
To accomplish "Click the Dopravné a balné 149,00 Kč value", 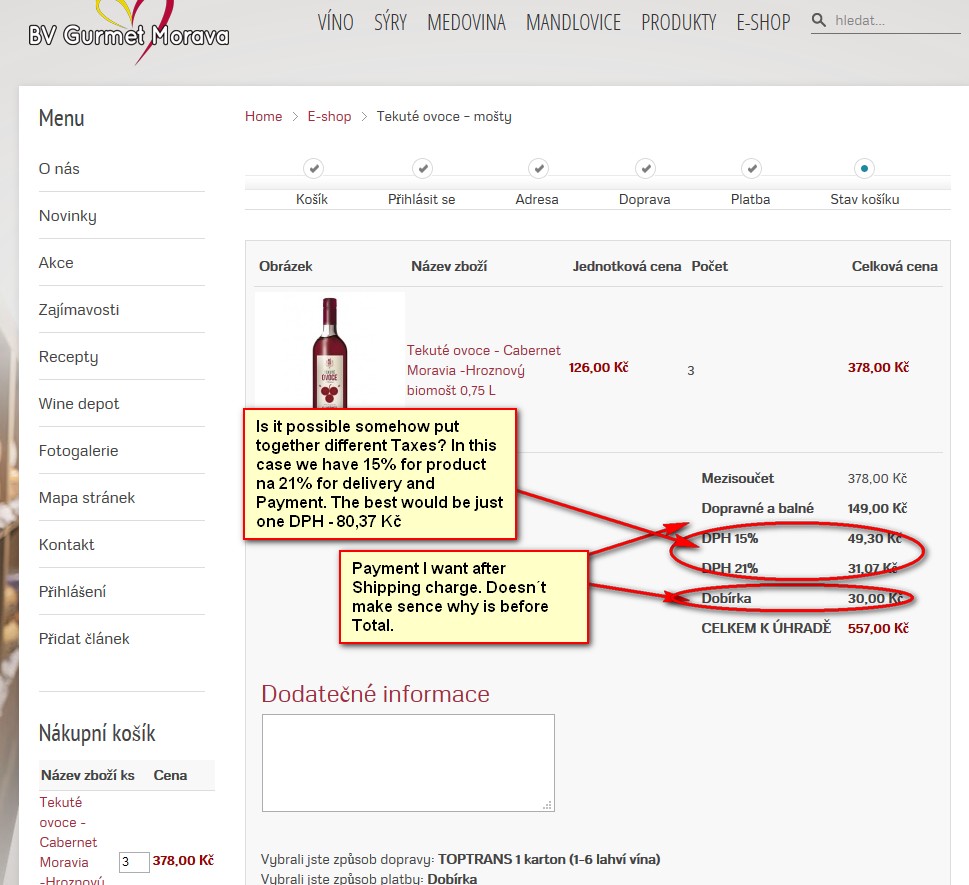I will 877,508.
